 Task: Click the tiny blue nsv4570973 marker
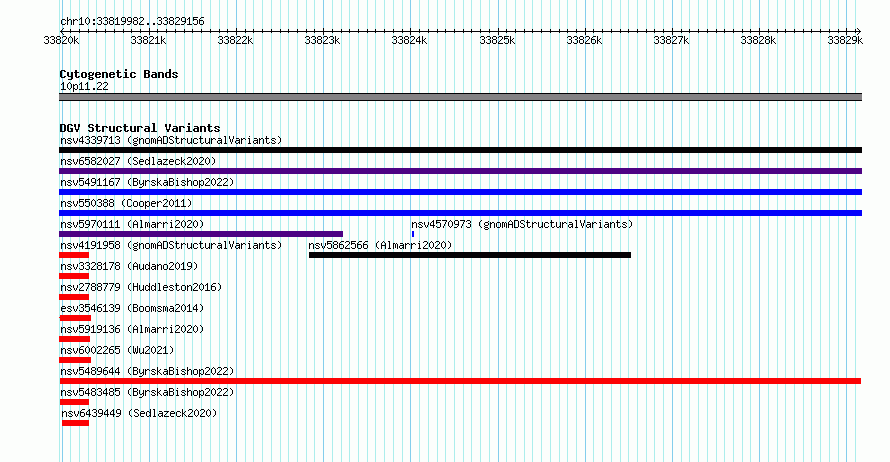[x=413, y=234]
